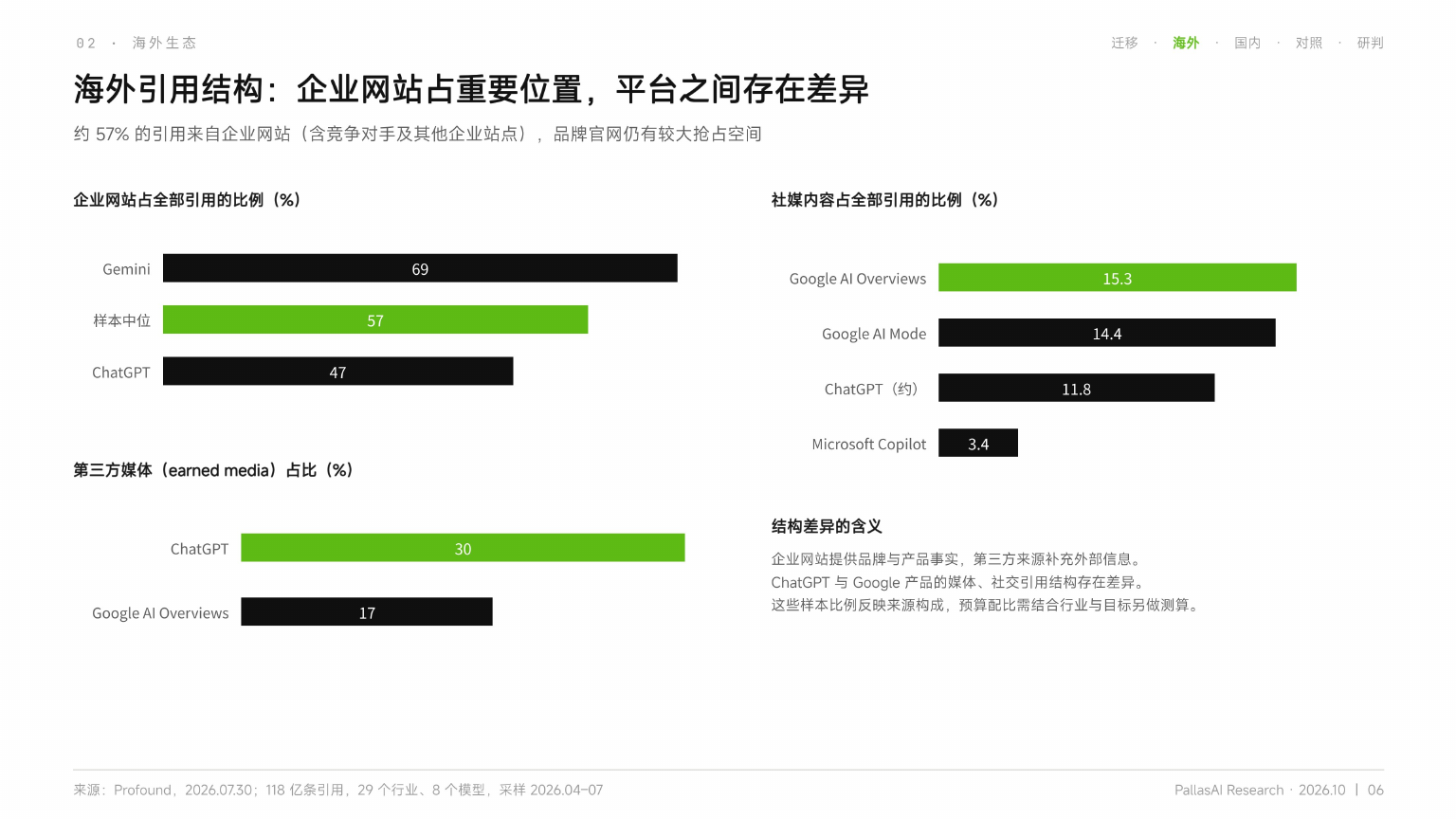Select the line starting ChatGPT 与 Google 产品
Viewport: 1456px width, 819px height.
960,582
